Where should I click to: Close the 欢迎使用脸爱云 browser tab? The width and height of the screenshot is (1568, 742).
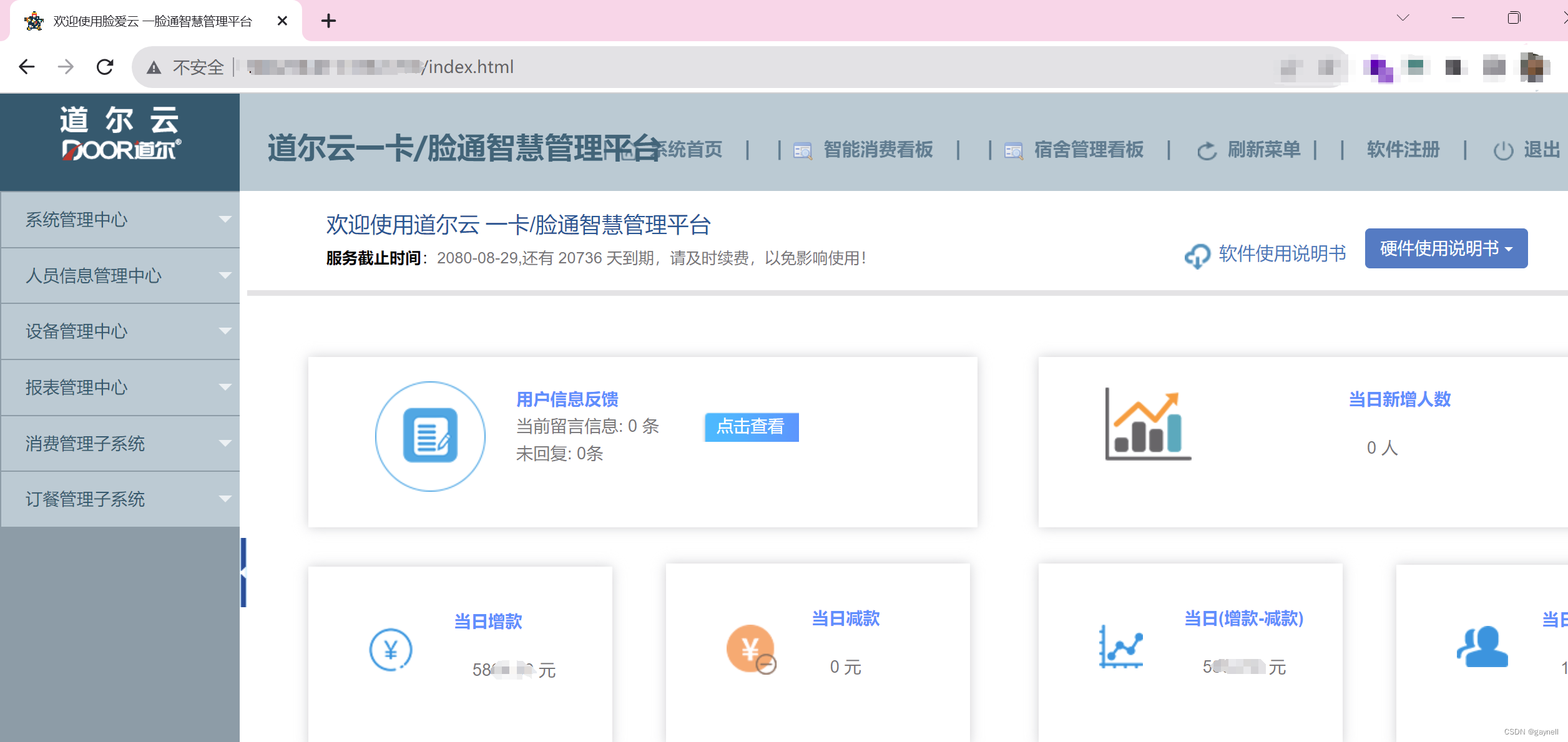pyautogui.click(x=282, y=21)
